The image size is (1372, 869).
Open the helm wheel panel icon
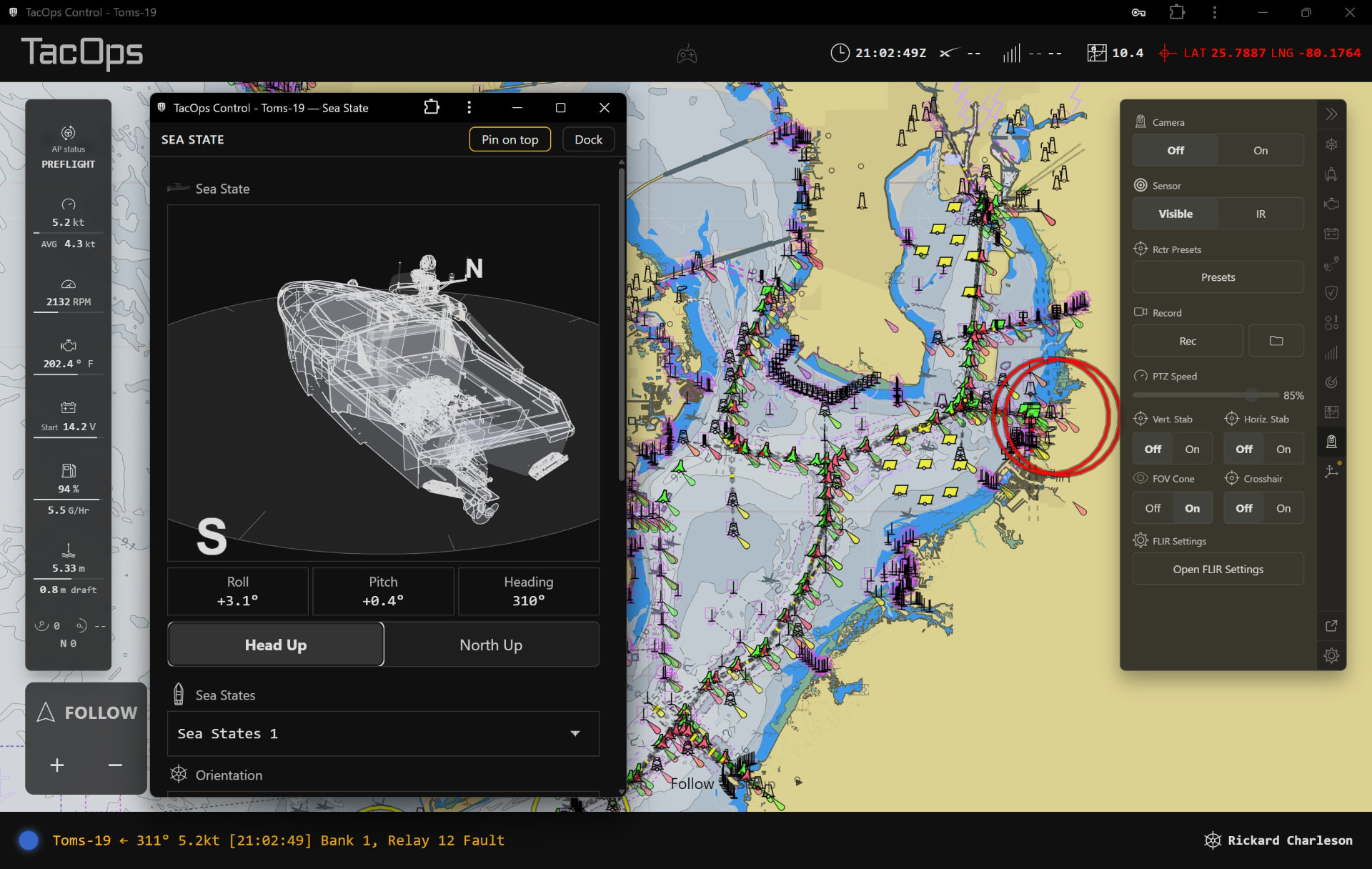(x=1331, y=144)
